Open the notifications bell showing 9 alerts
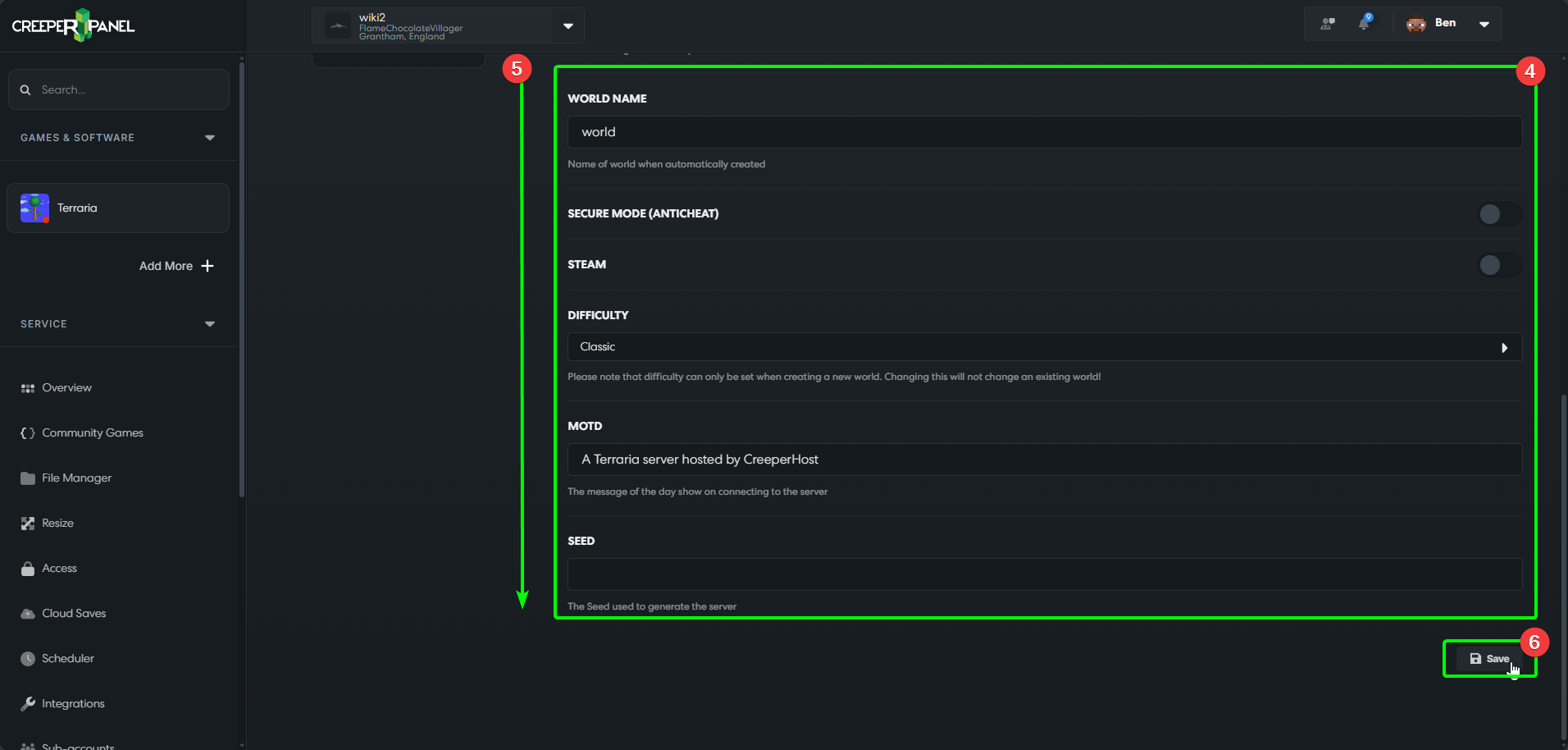 [1364, 23]
